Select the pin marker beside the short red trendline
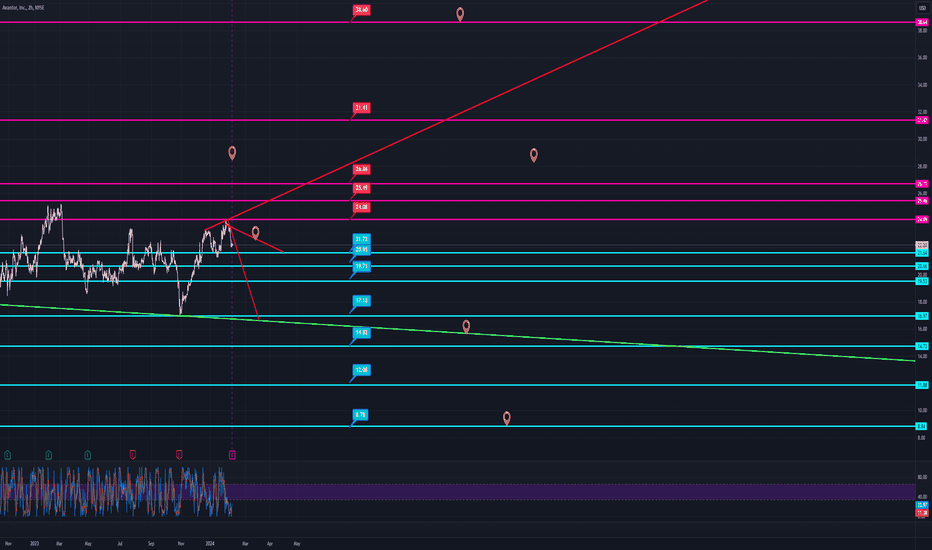 pos(256,232)
